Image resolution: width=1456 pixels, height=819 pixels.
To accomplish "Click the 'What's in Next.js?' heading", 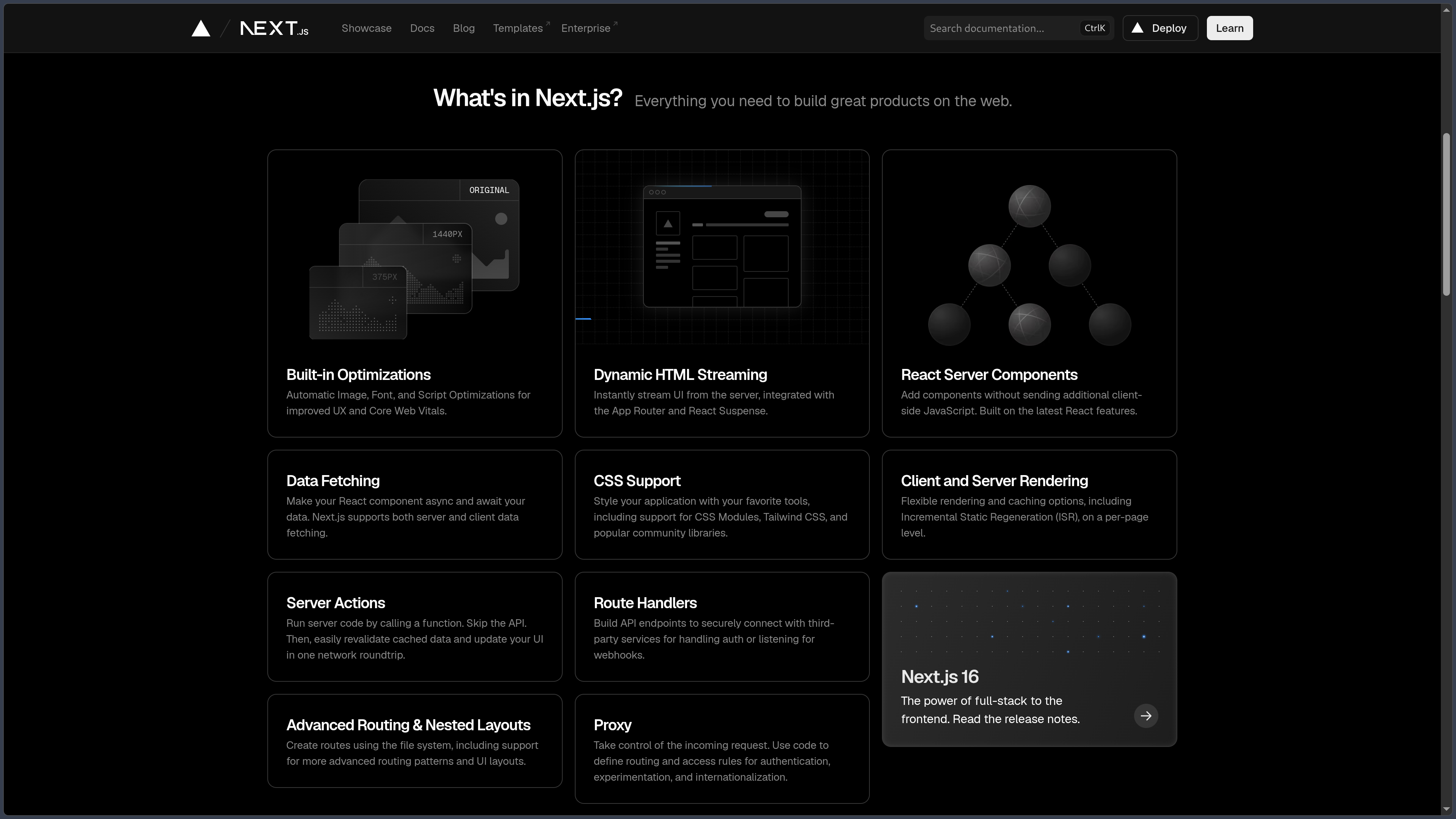I will pos(527,98).
